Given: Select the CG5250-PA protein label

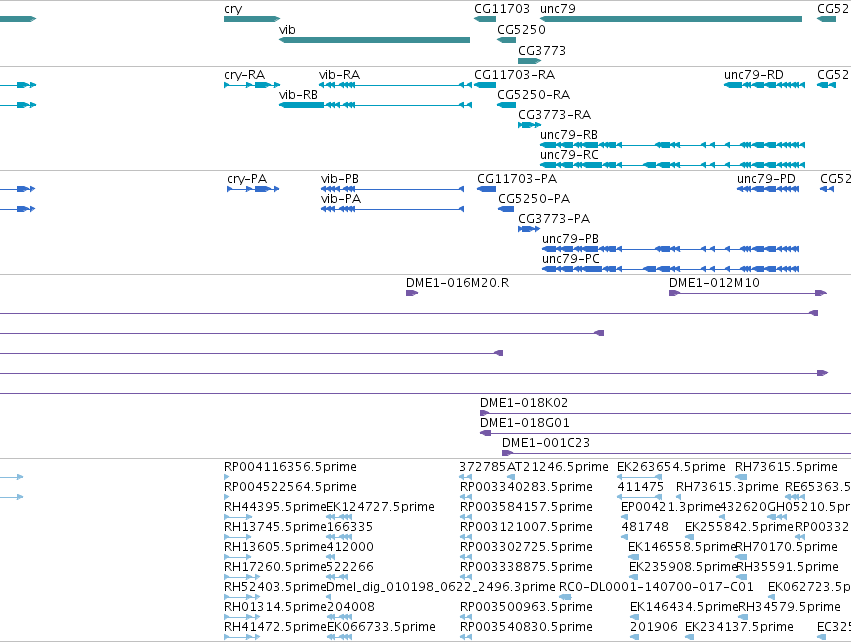Looking at the screenshot, I should [x=534, y=199].
